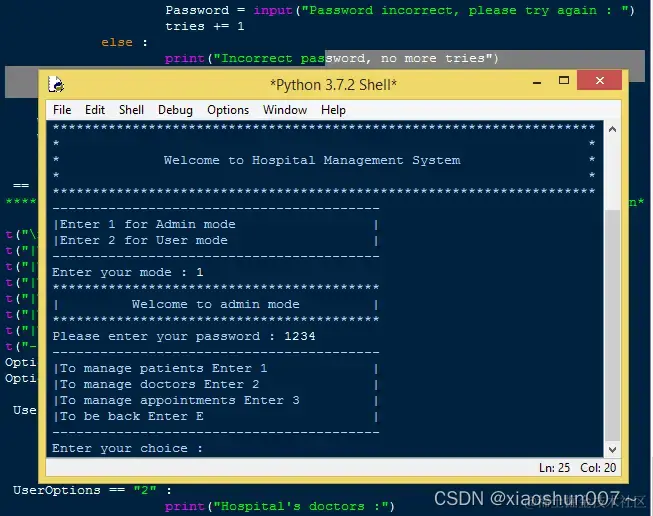This screenshot has height=516, width=653.
Task: Click 'Enter 1 for Admin mode' line
Action: pos(147,224)
